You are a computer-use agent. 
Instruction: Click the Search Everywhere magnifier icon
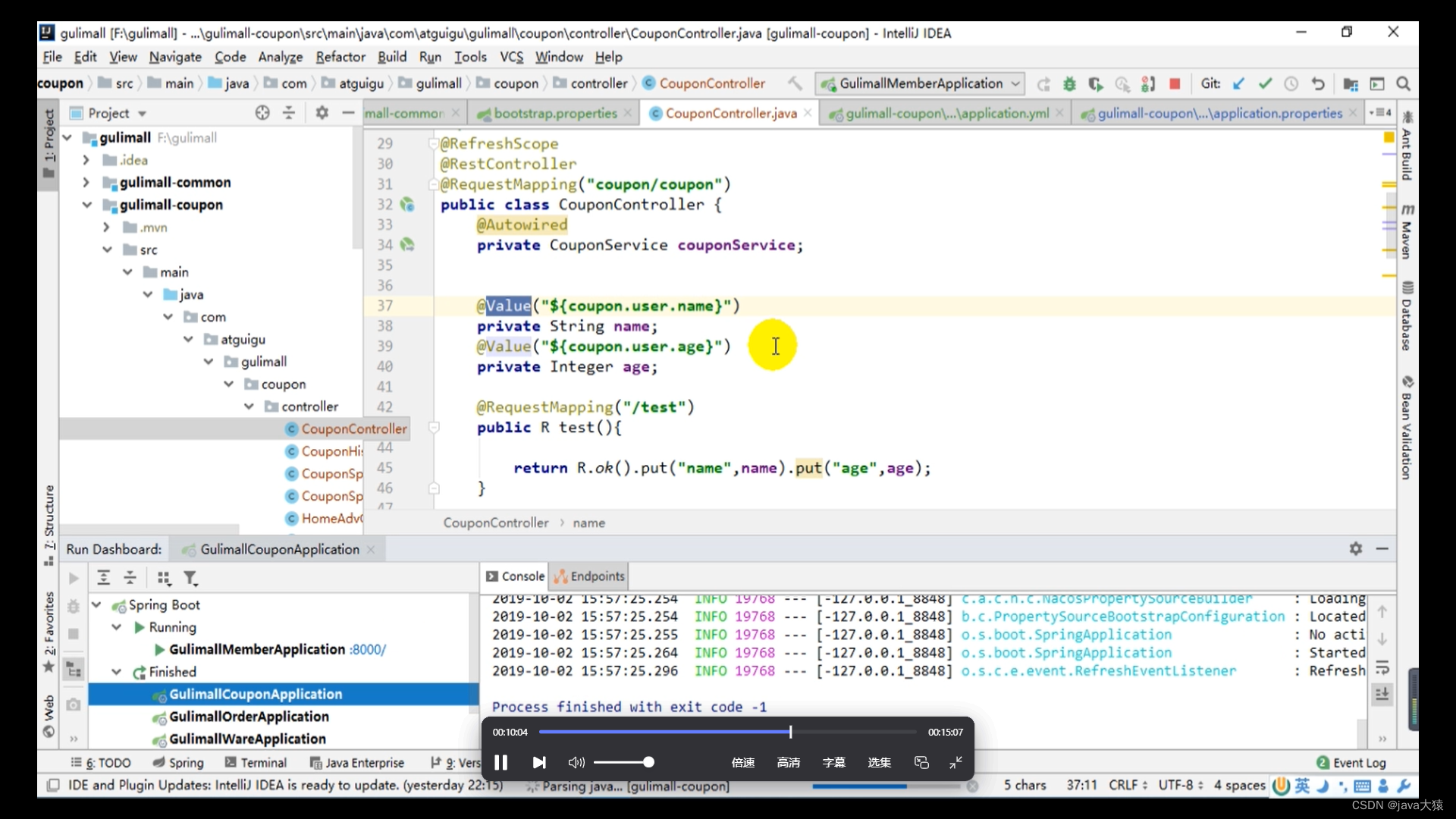coord(1404,83)
